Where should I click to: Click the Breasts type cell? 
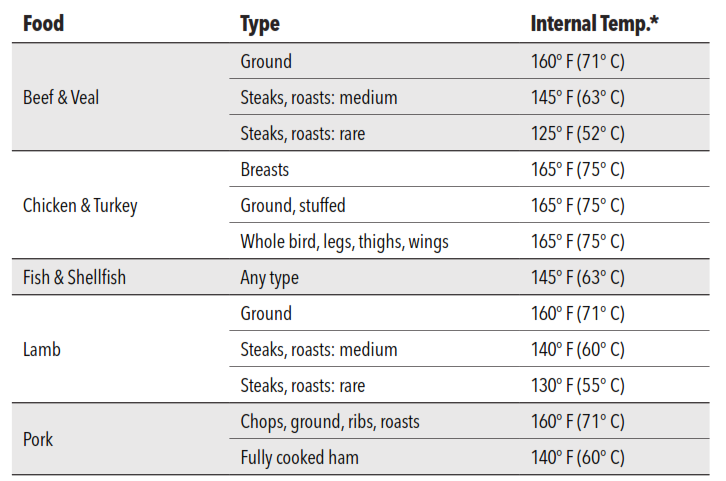[x=264, y=169]
